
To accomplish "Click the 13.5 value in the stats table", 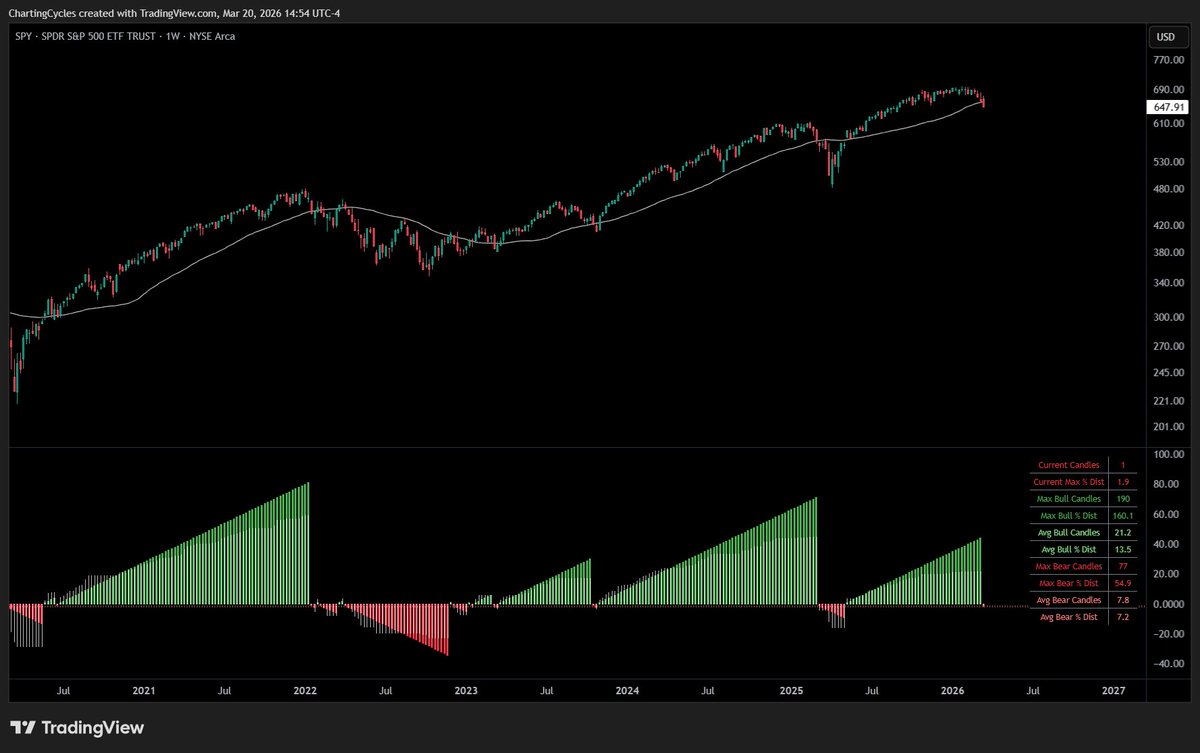I will pyautogui.click(x=1123, y=550).
